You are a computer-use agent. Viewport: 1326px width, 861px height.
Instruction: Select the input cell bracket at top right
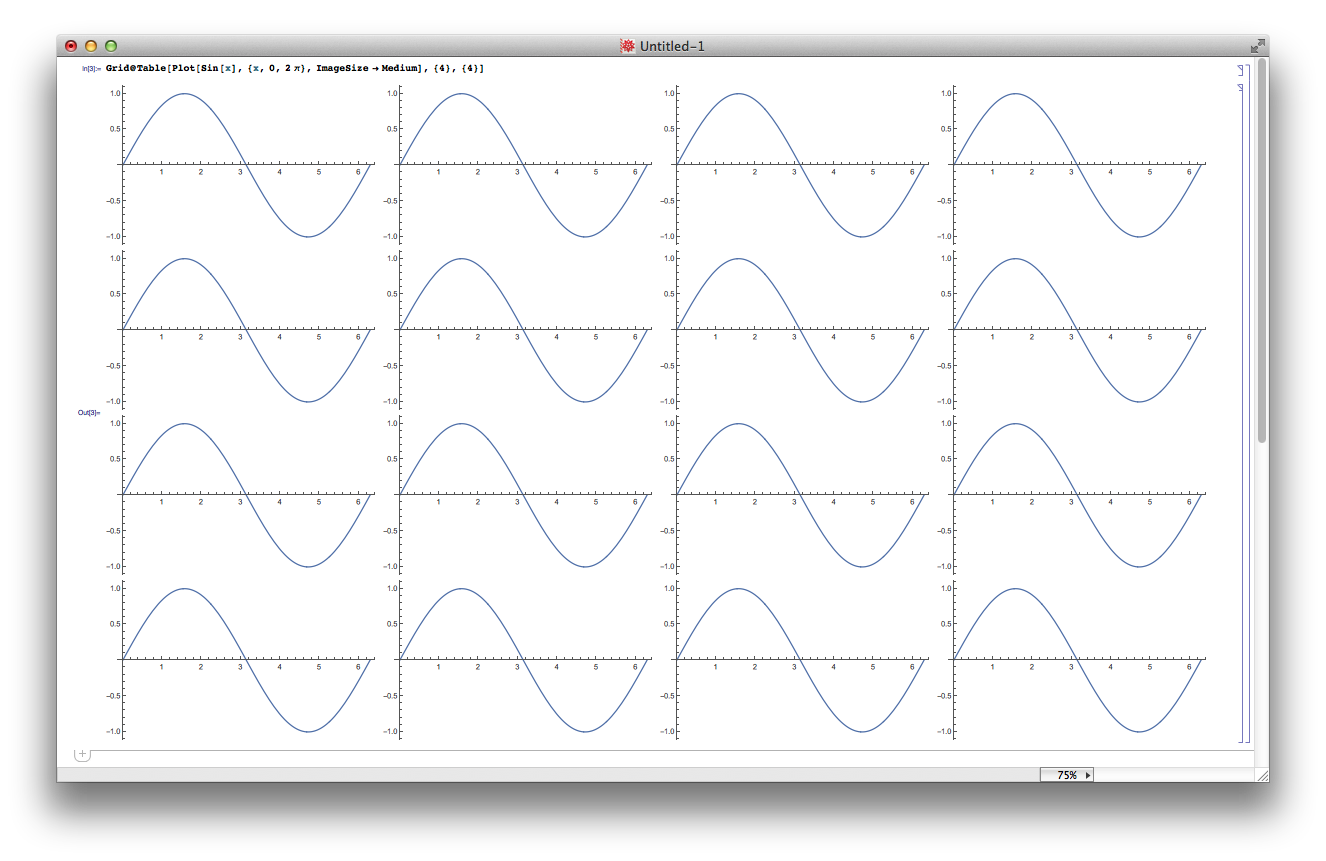[x=1240, y=70]
